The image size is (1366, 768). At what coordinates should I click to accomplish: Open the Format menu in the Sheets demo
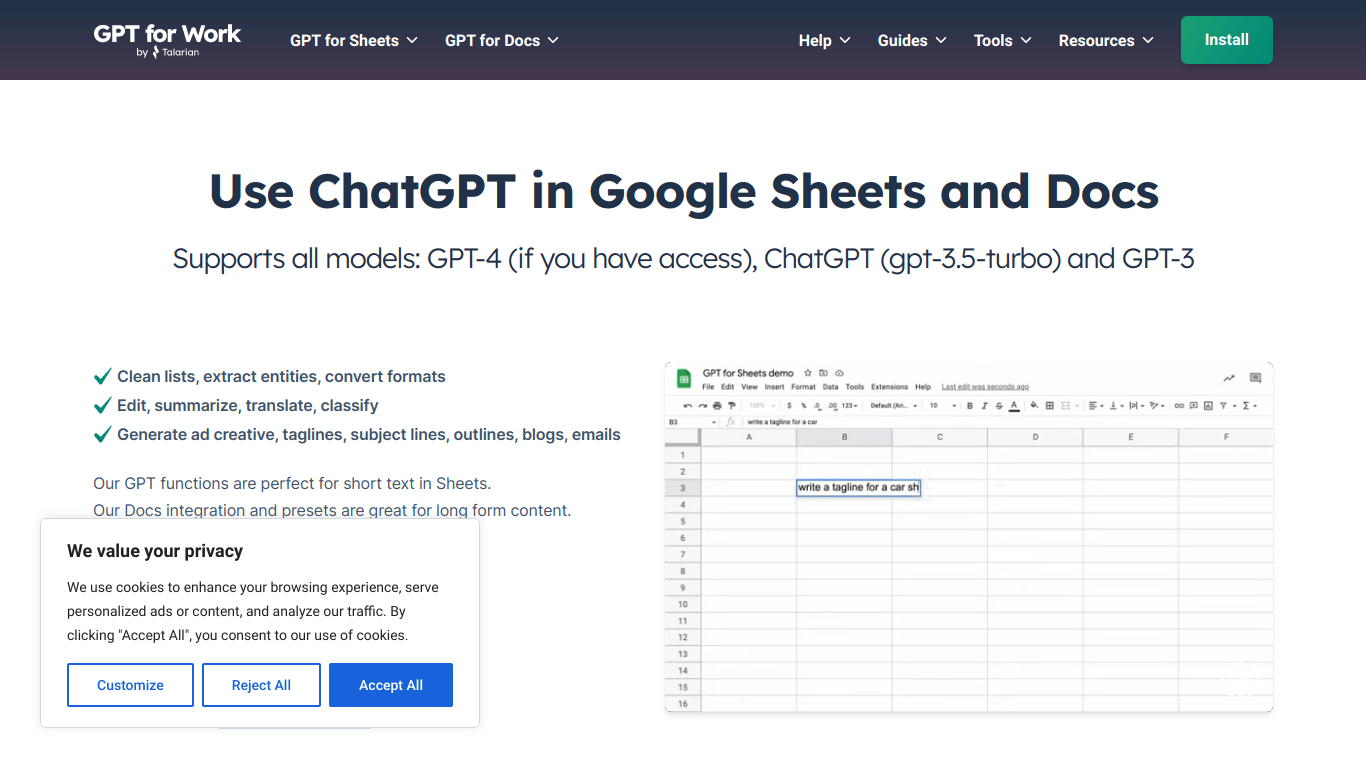point(803,386)
